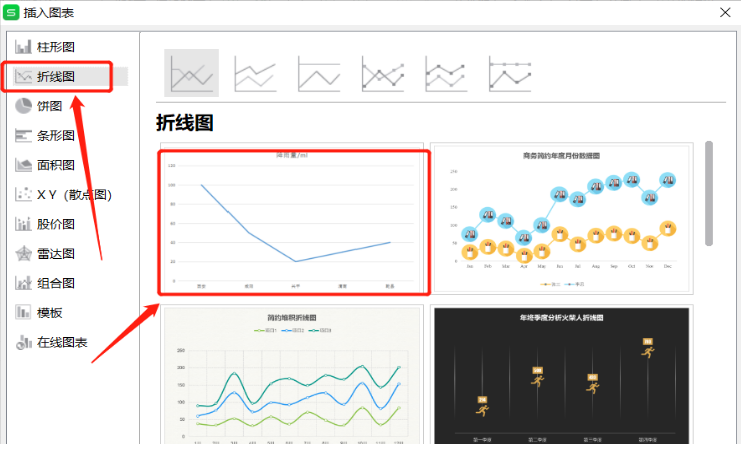
Task: Pick the 商务简约年度月份数据图 thumbnail
Action: point(562,218)
